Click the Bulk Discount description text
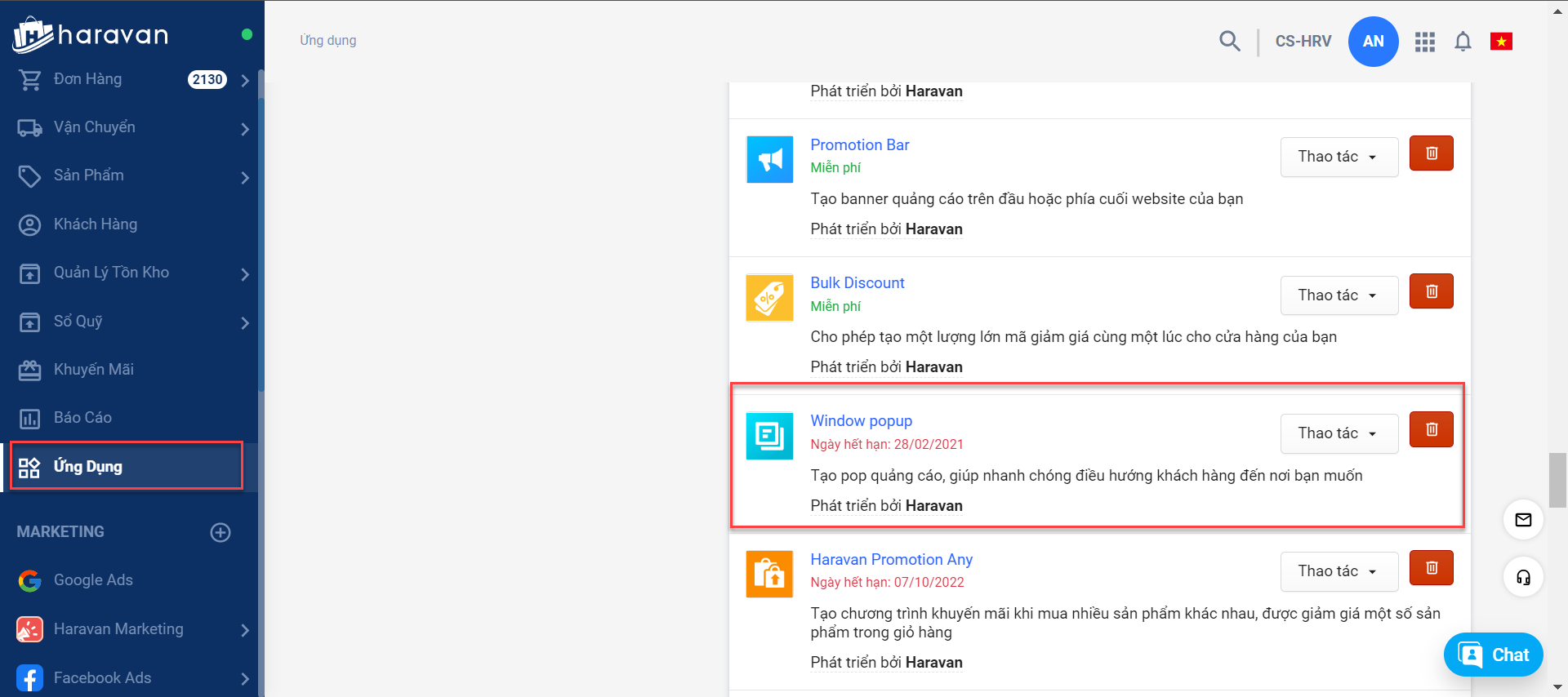The height and width of the screenshot is (697, 1568). coord(1073,337)
